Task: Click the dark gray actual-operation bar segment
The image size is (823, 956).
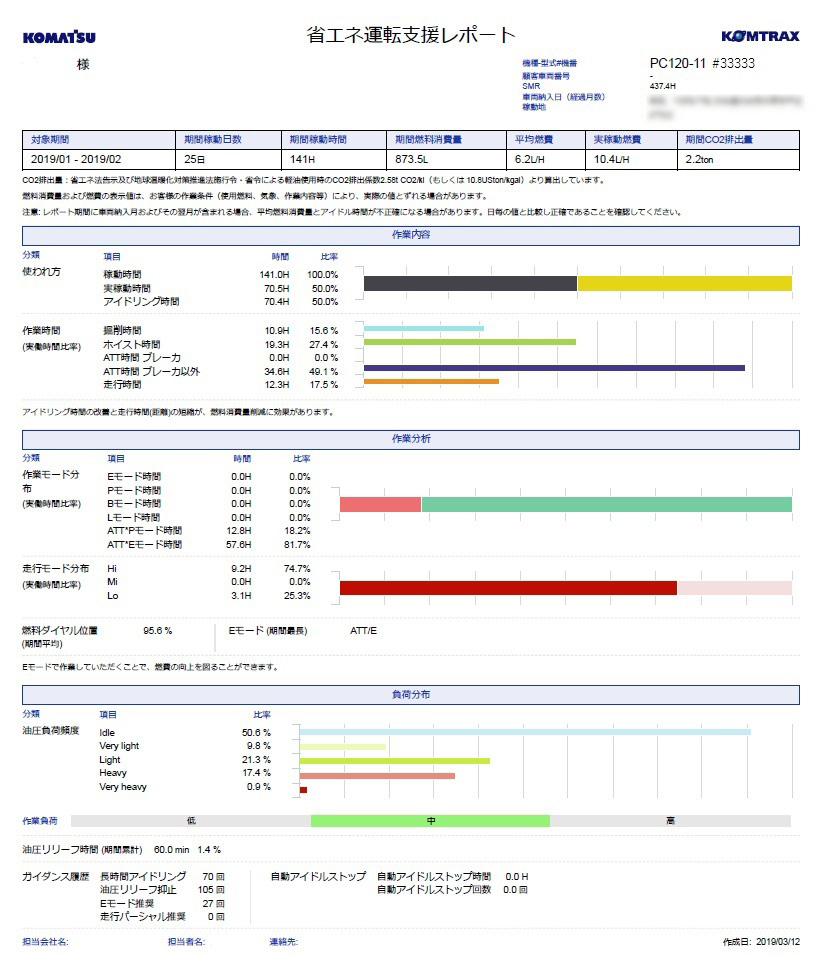Action: coord(470,283)
